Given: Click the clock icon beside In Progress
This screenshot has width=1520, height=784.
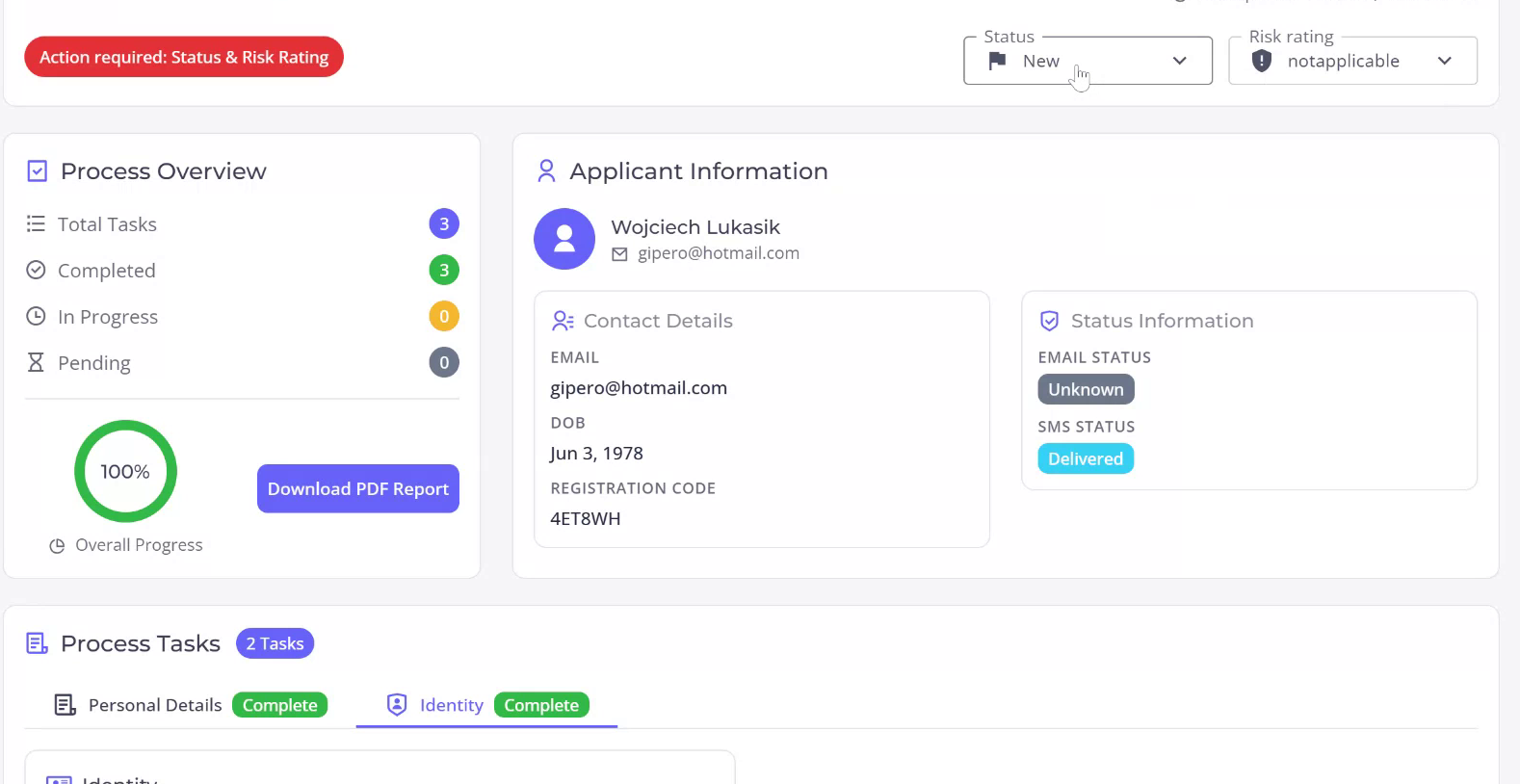Looking at the screenshot, I should 36,317.
